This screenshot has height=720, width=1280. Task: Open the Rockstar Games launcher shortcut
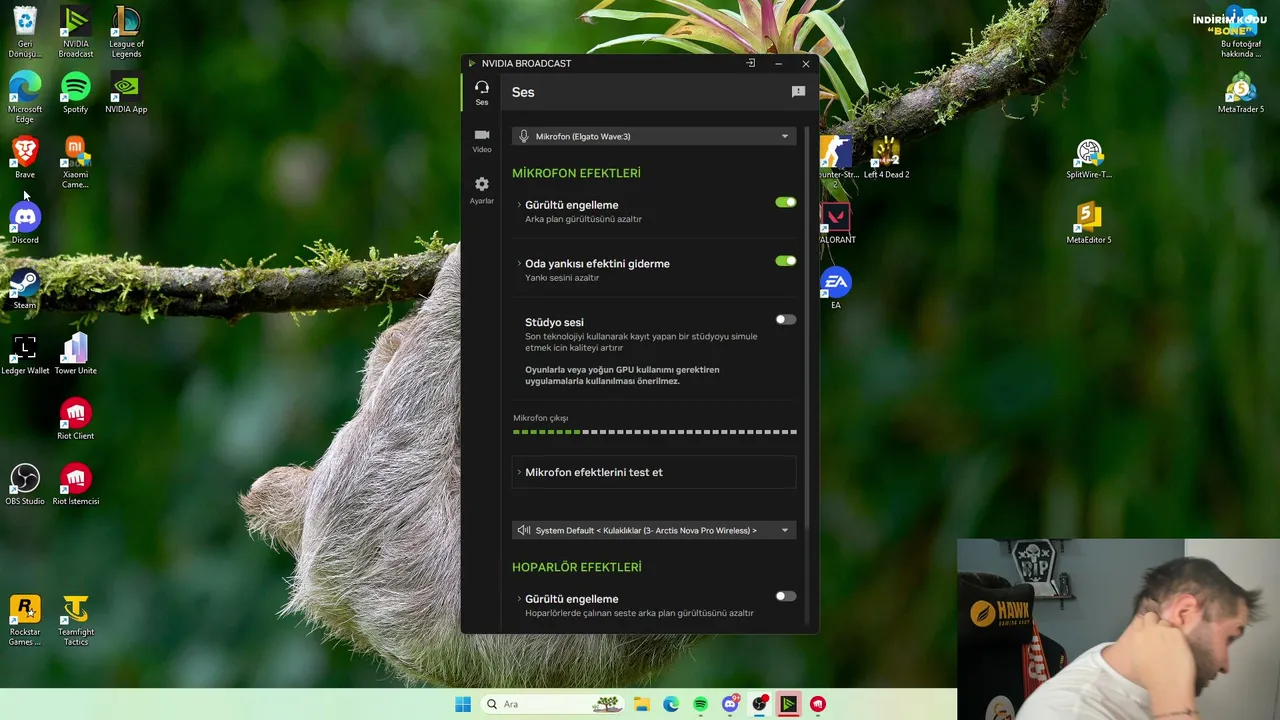(x=25, y=621)
